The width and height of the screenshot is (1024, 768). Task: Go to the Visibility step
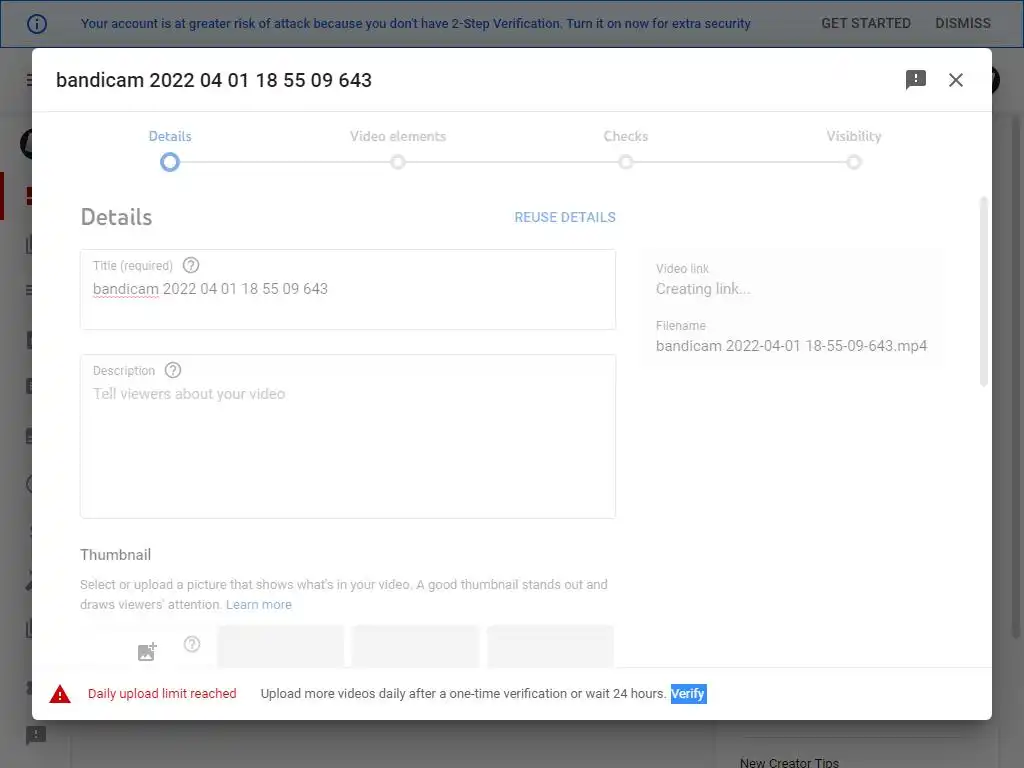click(854, 136)
